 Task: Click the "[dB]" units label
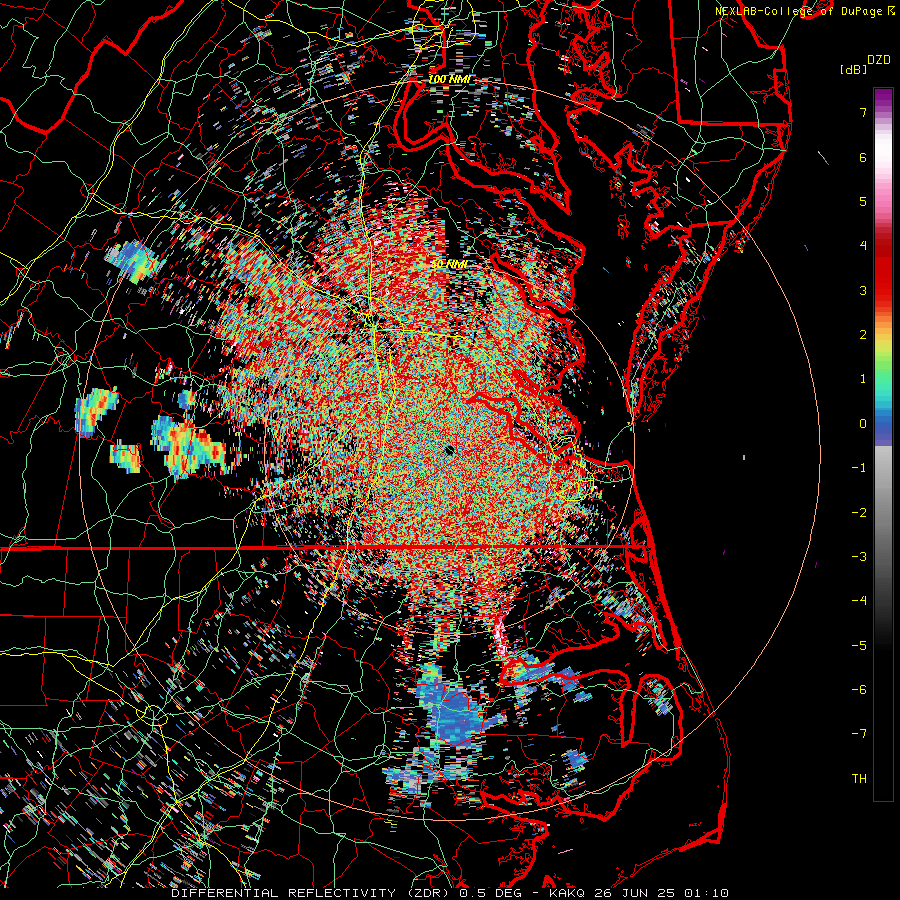point(853,69)
